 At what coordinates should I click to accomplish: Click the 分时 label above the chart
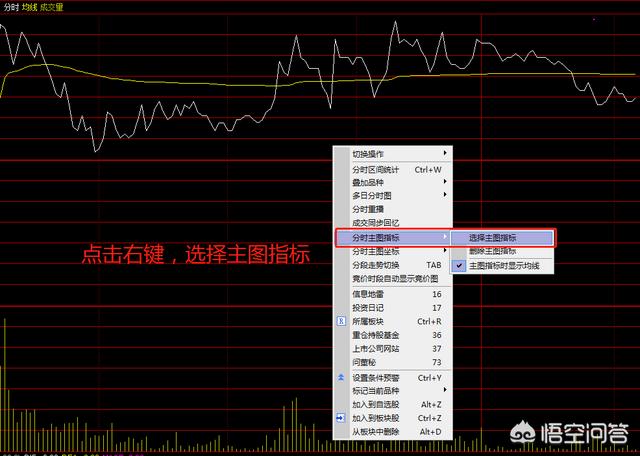11,7
